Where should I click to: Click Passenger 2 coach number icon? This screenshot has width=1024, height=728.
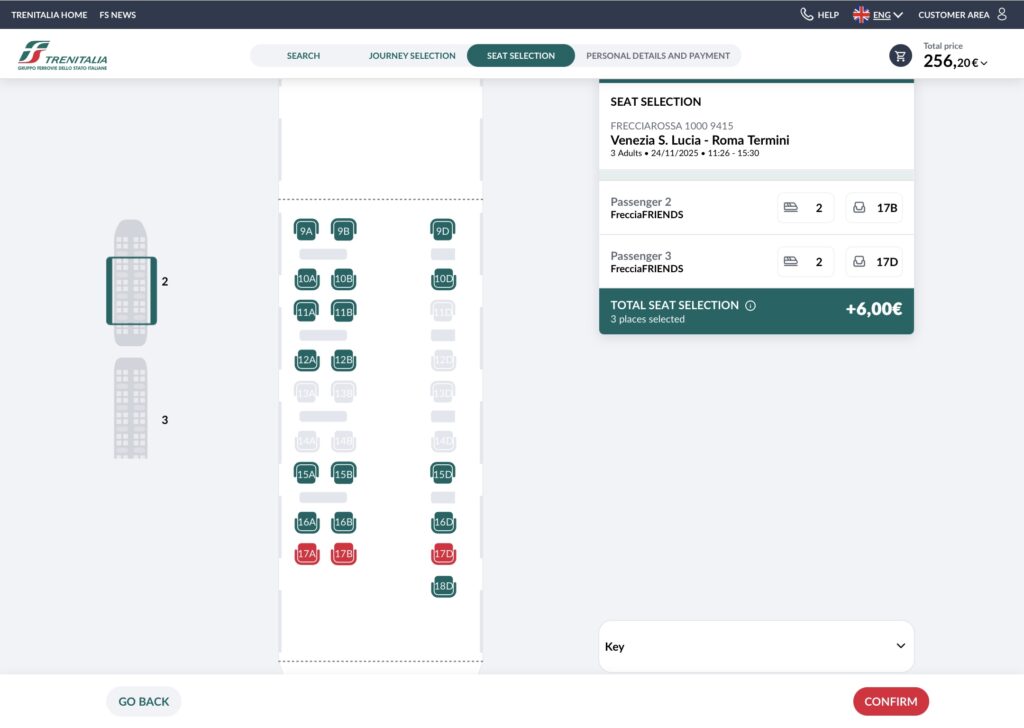pyautogui.click(x=791, y=208)
